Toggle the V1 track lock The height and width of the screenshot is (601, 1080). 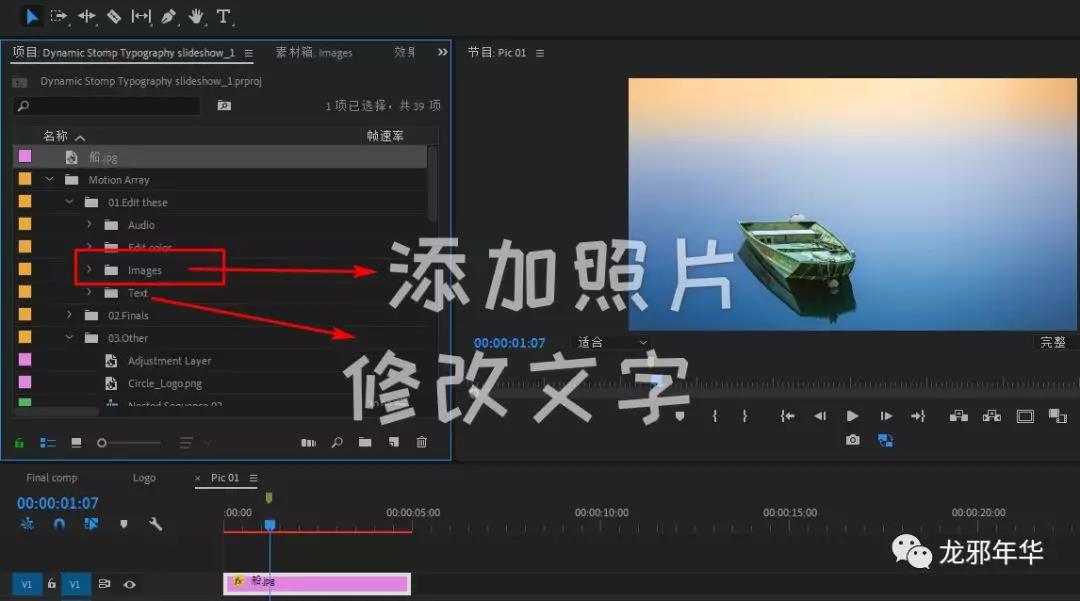pyautogui.click(x=52, y=584)
